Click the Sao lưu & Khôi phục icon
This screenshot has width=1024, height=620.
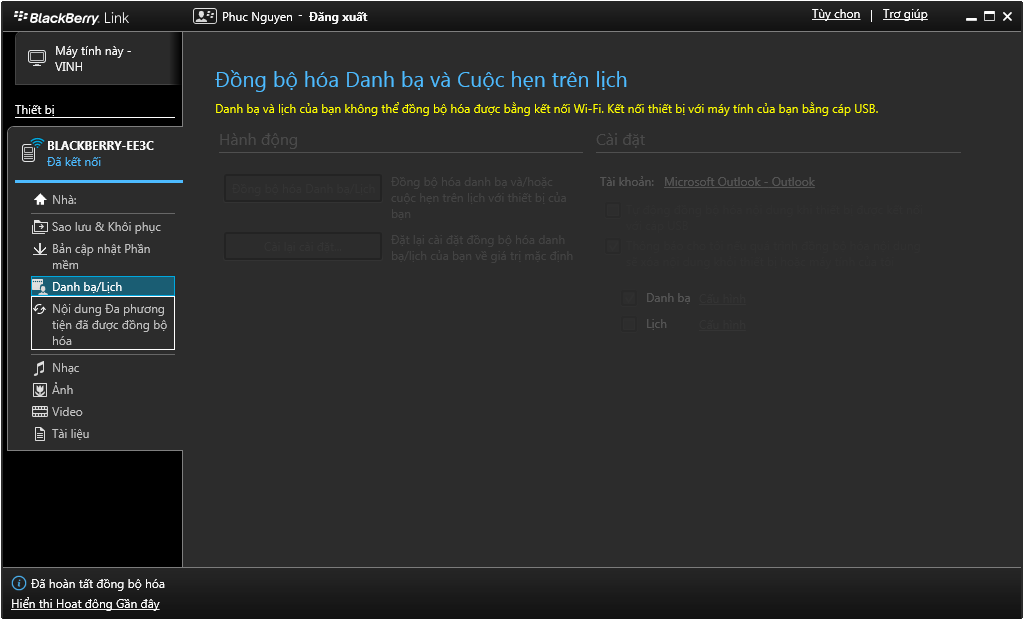coord(40,227)
